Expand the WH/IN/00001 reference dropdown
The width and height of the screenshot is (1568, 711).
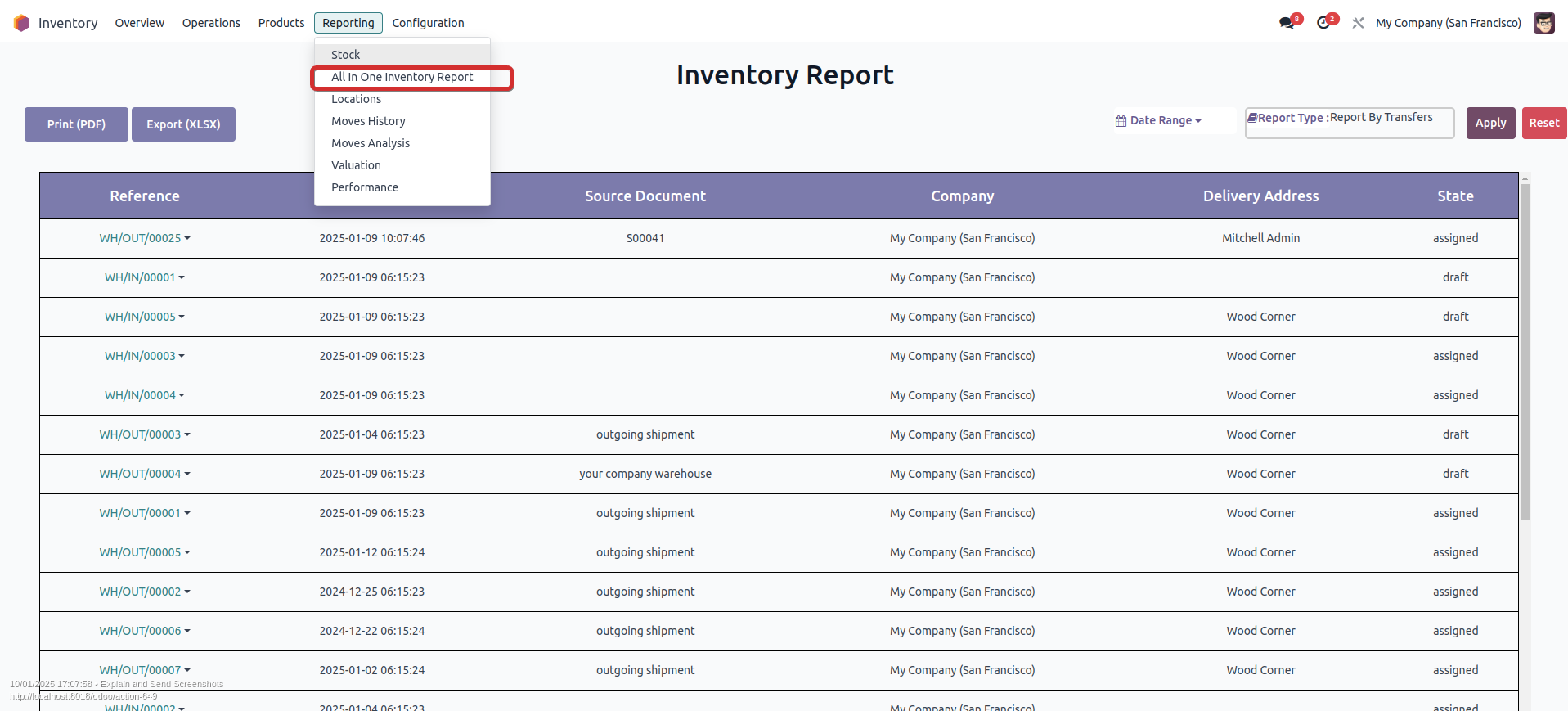click(x=182, y=277)
